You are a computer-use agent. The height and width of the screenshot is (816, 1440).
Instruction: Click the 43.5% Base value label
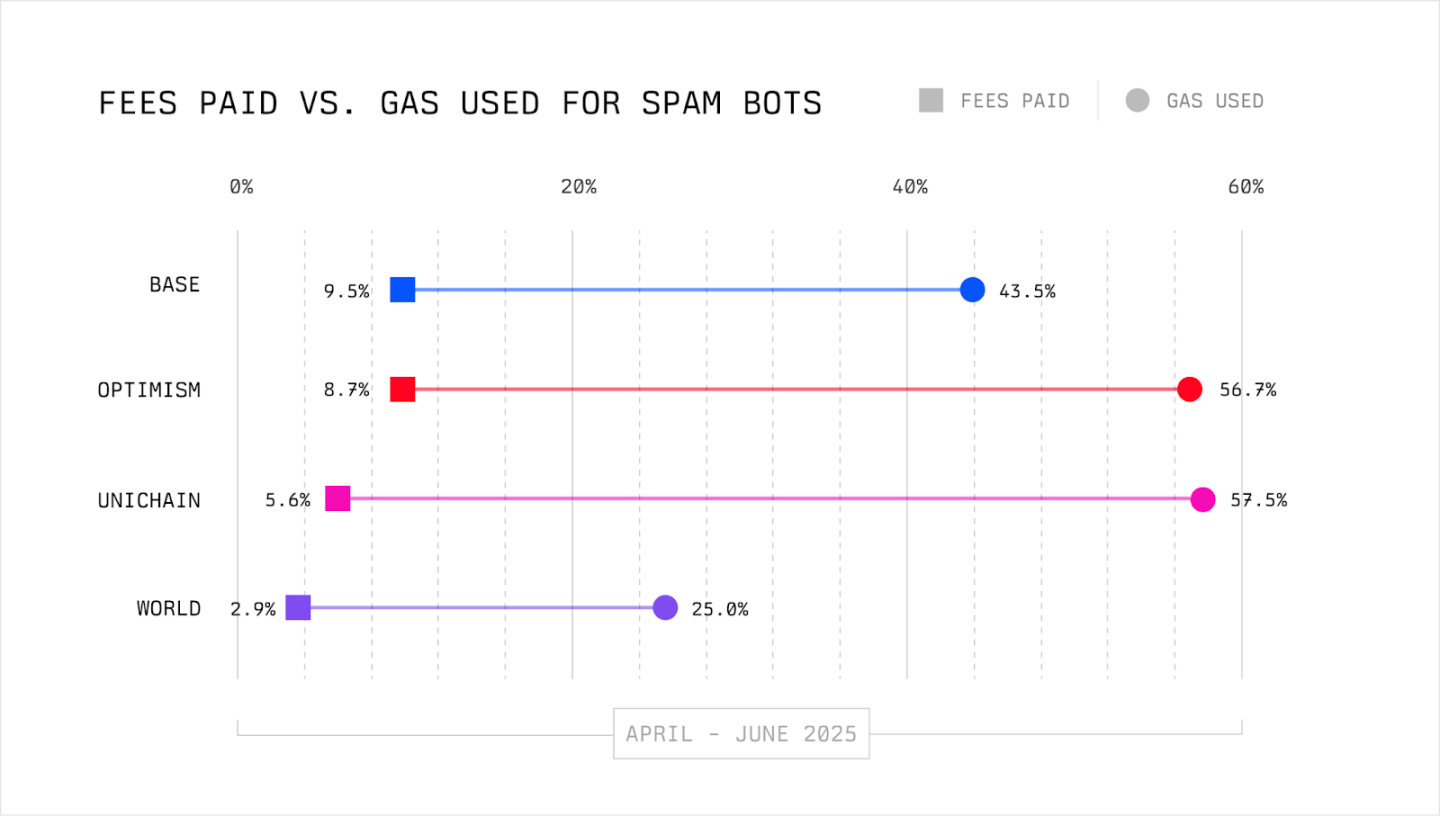[1027, 292]
